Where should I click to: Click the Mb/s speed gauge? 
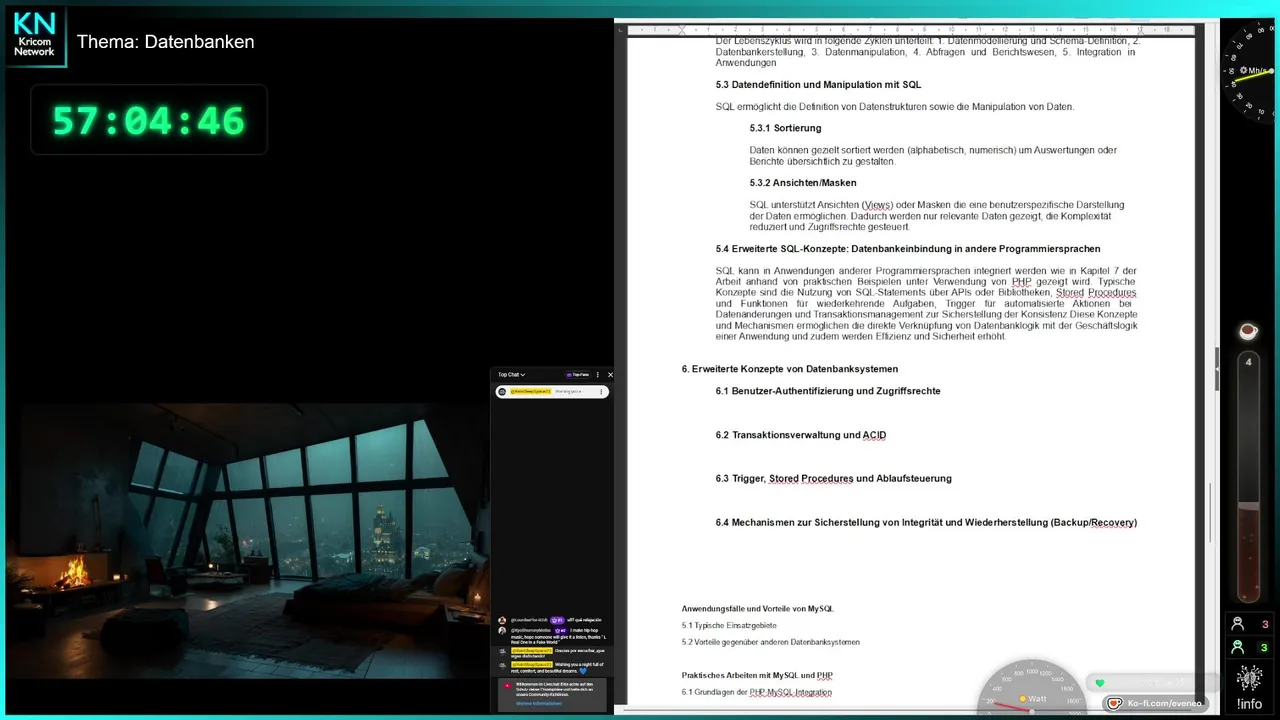(1250, 71)
